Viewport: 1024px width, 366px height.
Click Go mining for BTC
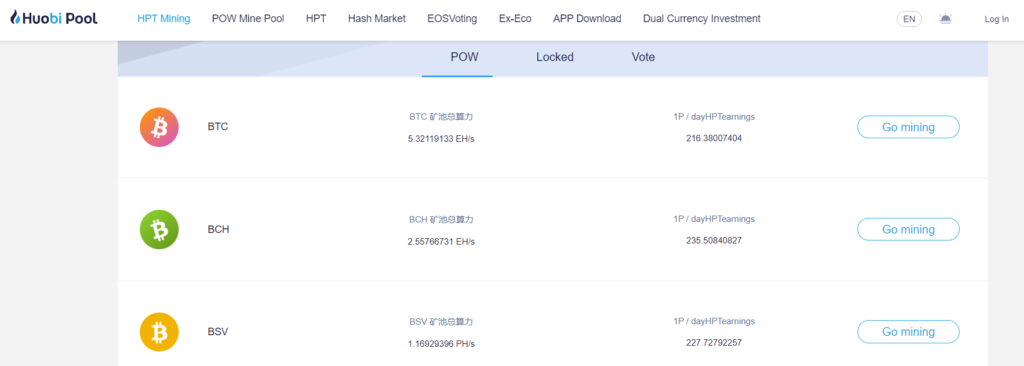click(908, 127)
